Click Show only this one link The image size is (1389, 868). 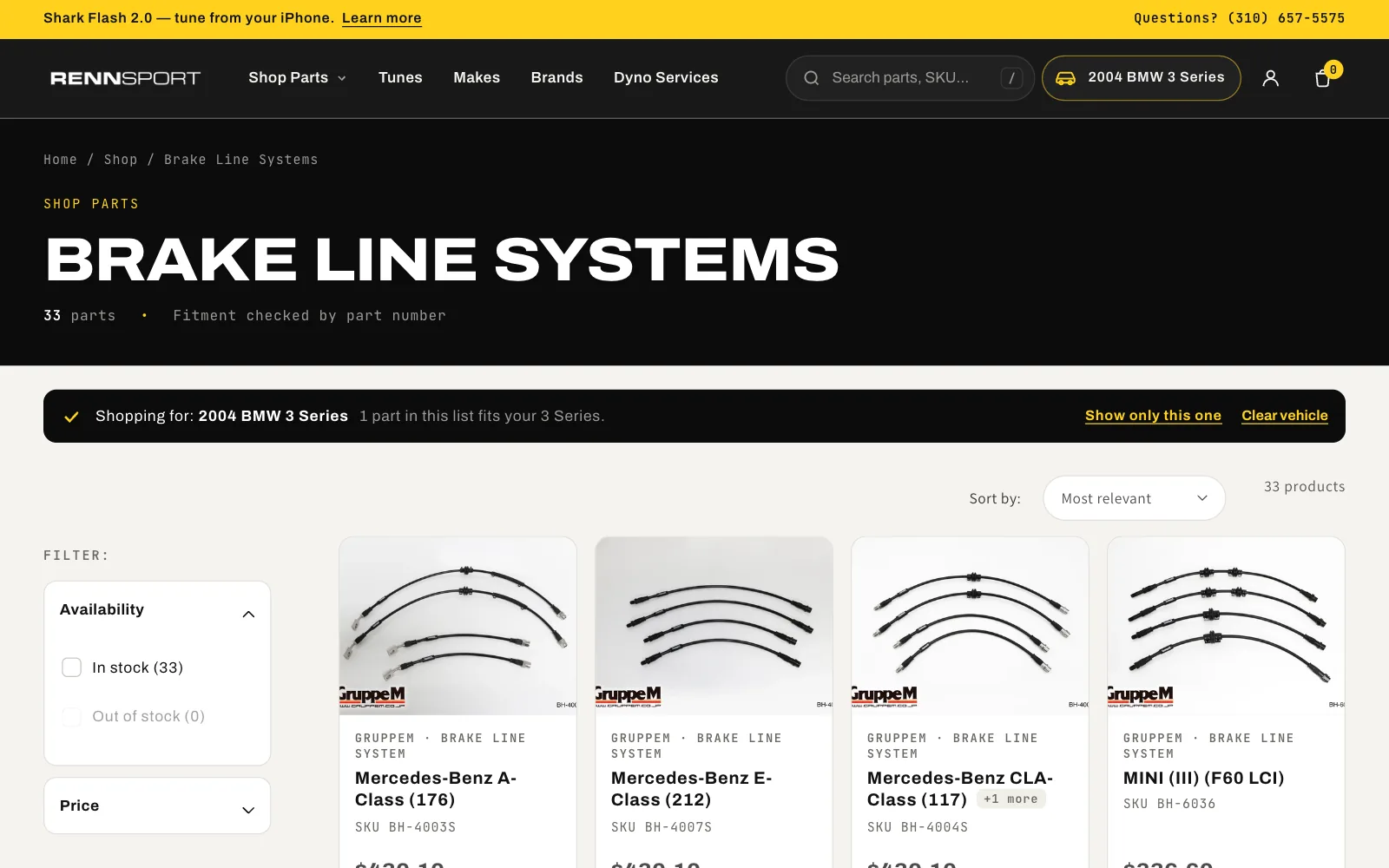tap(1153, 416)
